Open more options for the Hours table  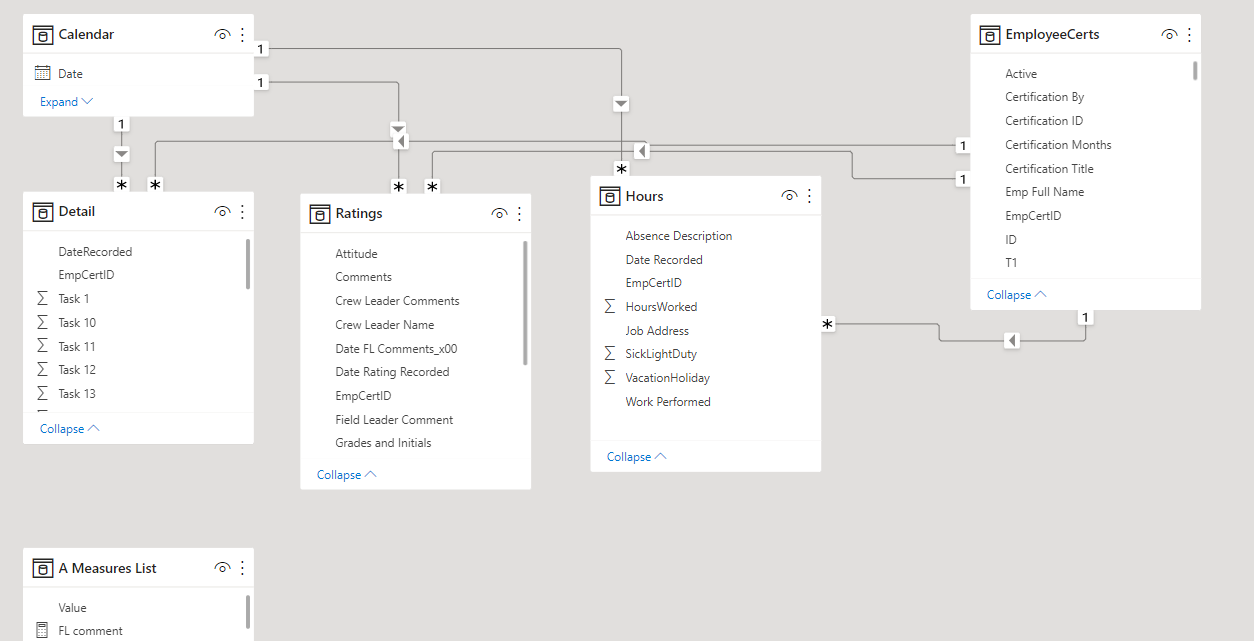tap(809, 197)
